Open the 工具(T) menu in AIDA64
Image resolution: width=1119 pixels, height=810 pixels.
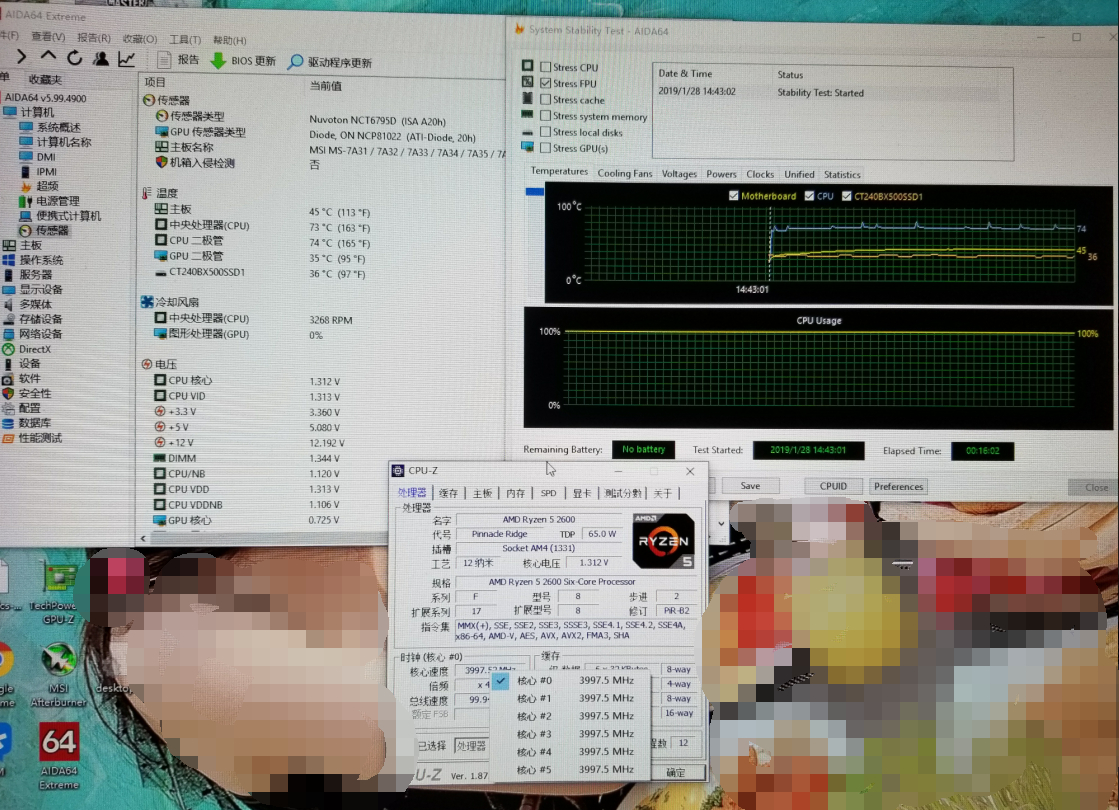click(x=185, y=39)
